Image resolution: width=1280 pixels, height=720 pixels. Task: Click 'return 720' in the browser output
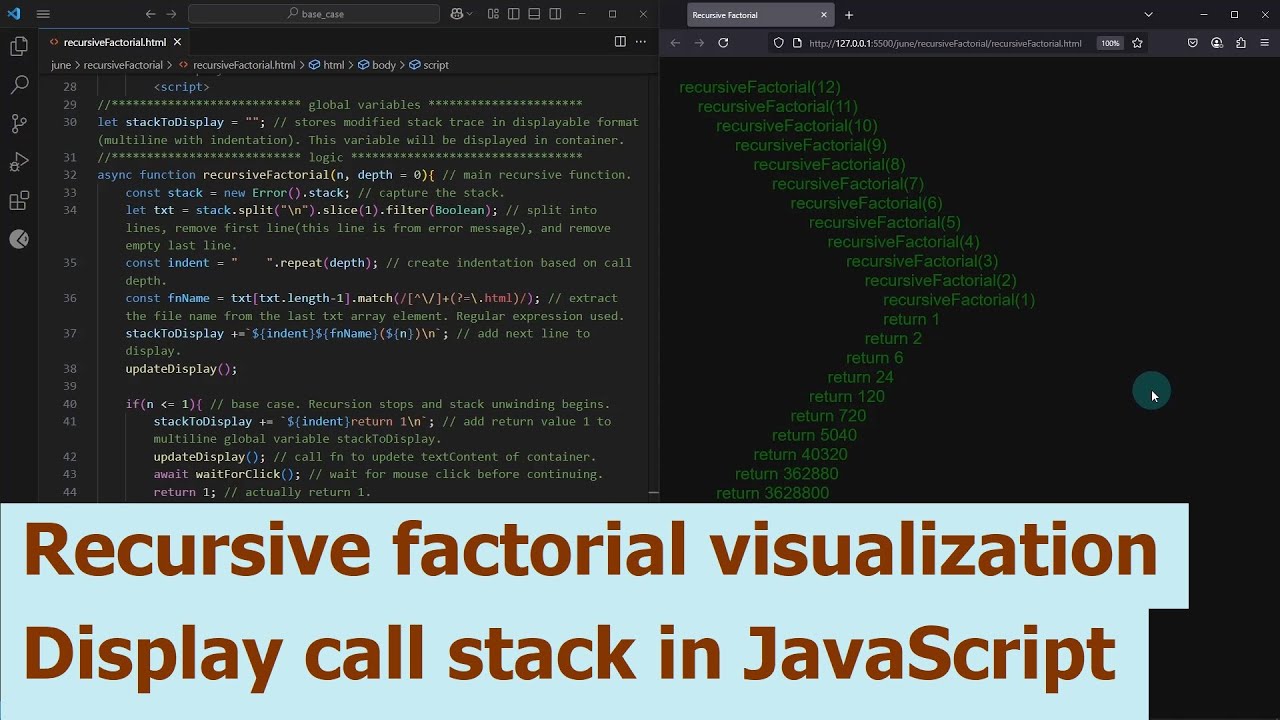[x=828, y=416]
